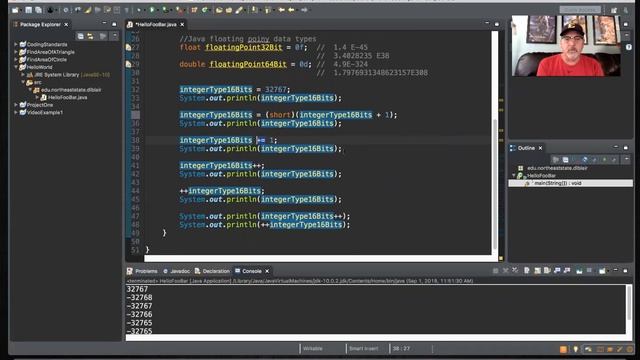Minimize the Package Explorer view
Viewport: 640px width, 360px height.
pos(104,24)
